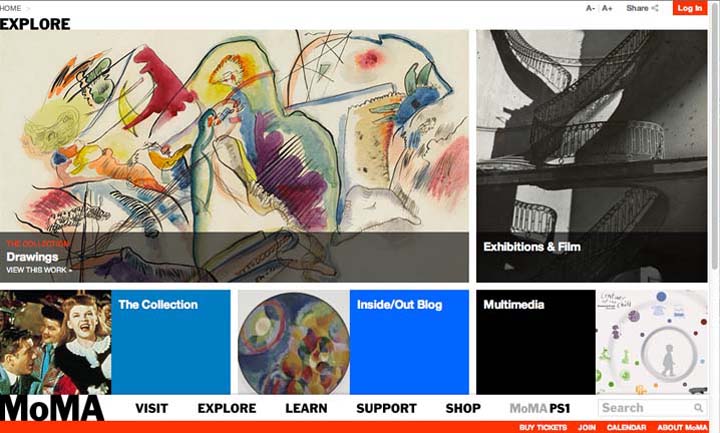The width and height of the screenshot is (720, 433).
Task: Click the MoMA logo
Action: coord(51,408)
